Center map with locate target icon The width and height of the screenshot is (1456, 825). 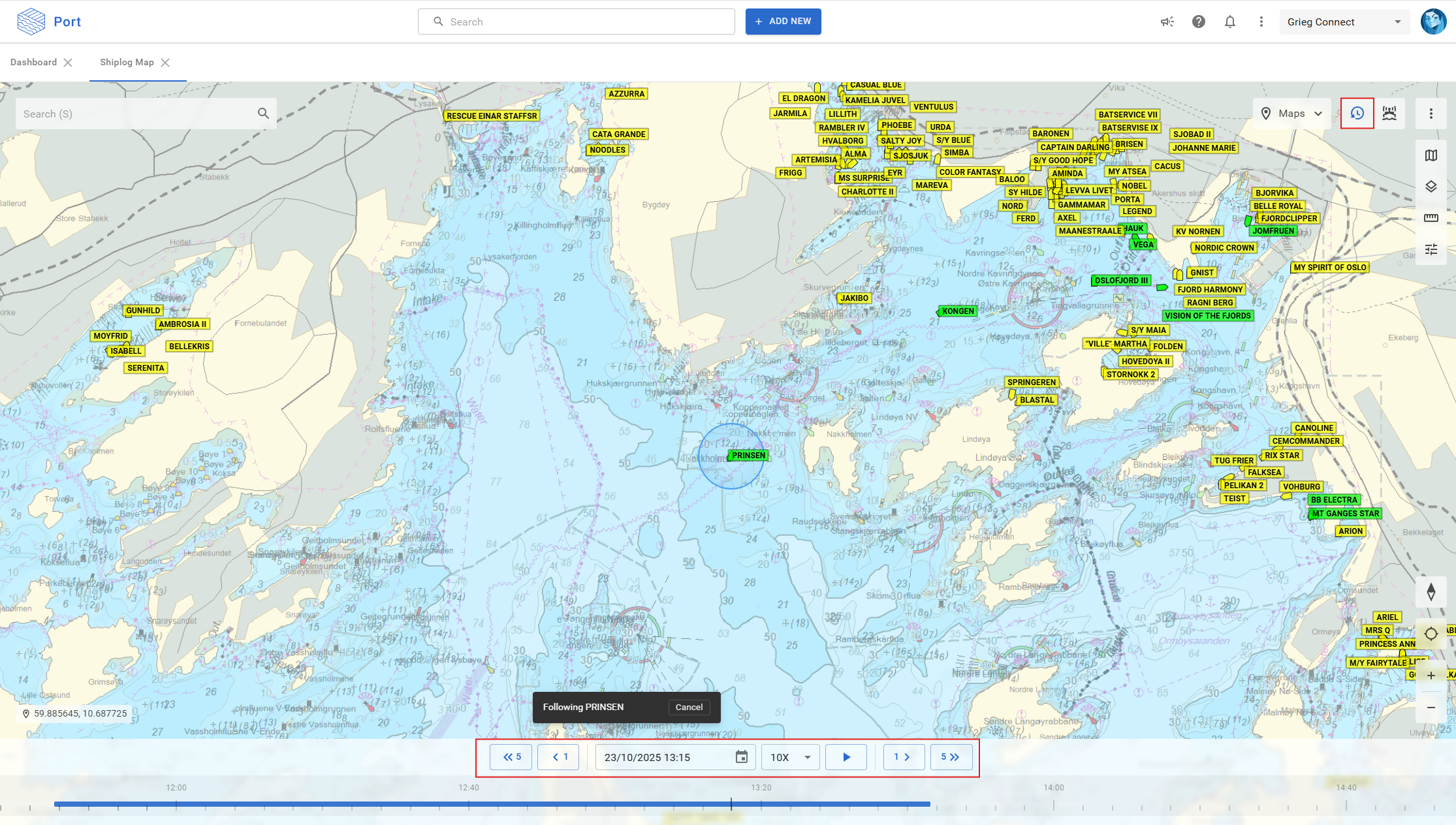(x=1431, y=634)
